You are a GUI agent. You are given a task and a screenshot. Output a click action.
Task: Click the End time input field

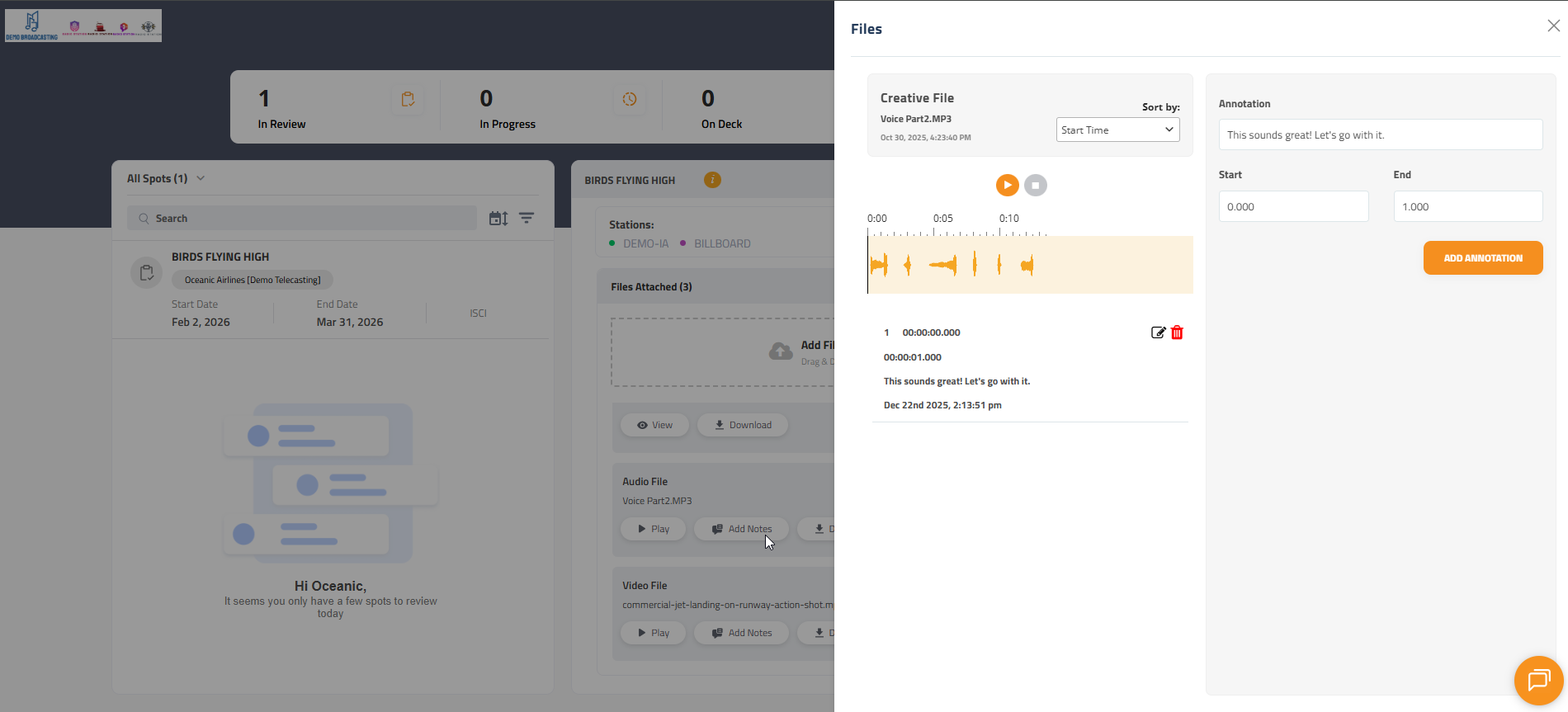click(1467, 206)
